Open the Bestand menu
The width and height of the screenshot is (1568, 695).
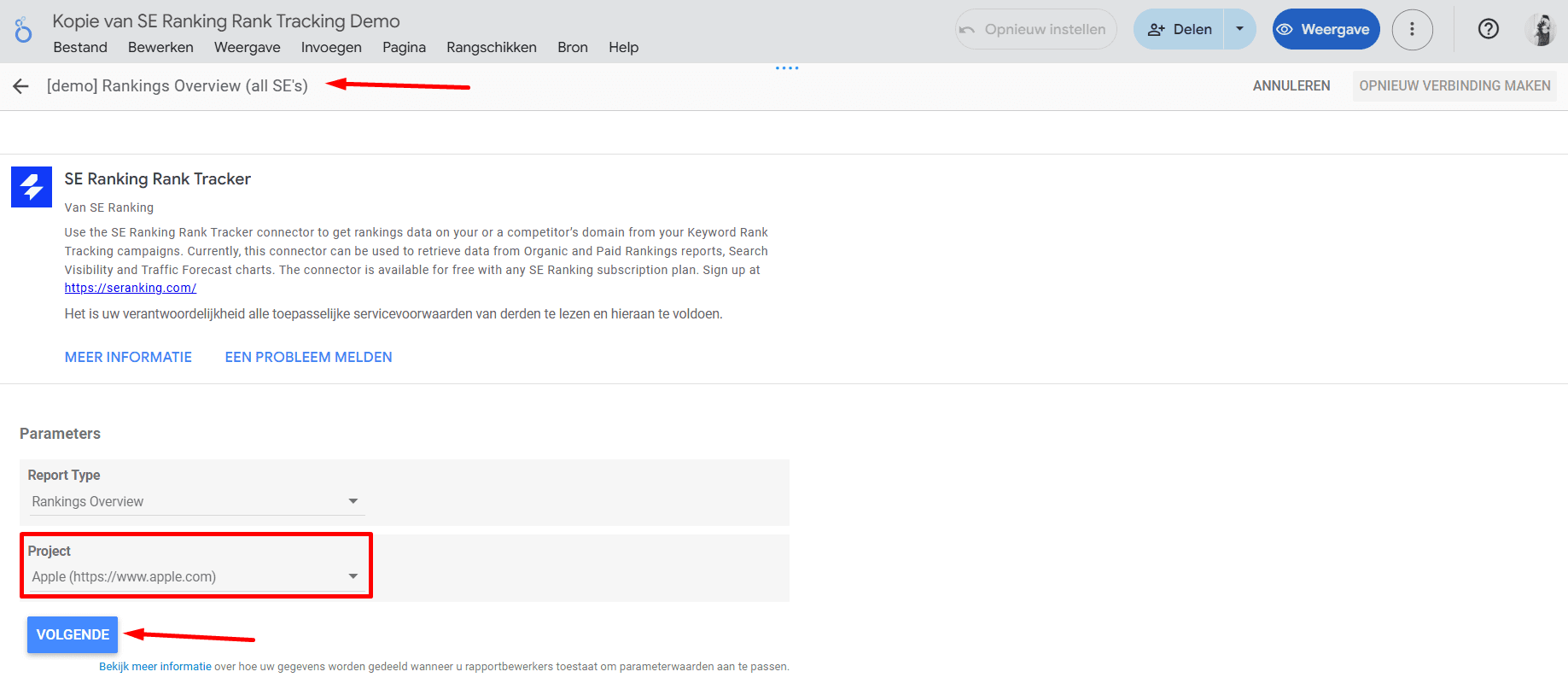click(80, 47)
